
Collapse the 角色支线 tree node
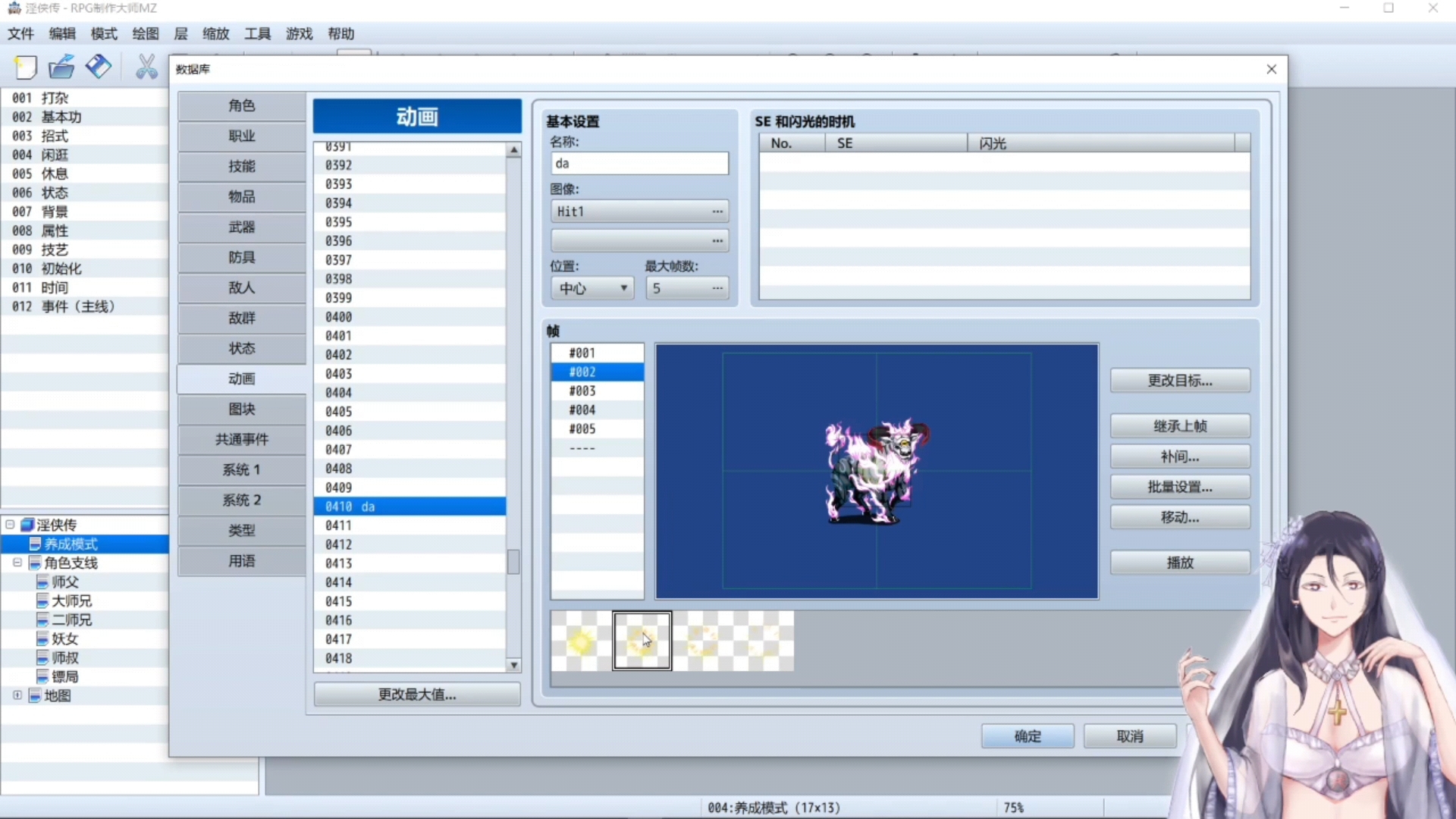click(17, 563)
